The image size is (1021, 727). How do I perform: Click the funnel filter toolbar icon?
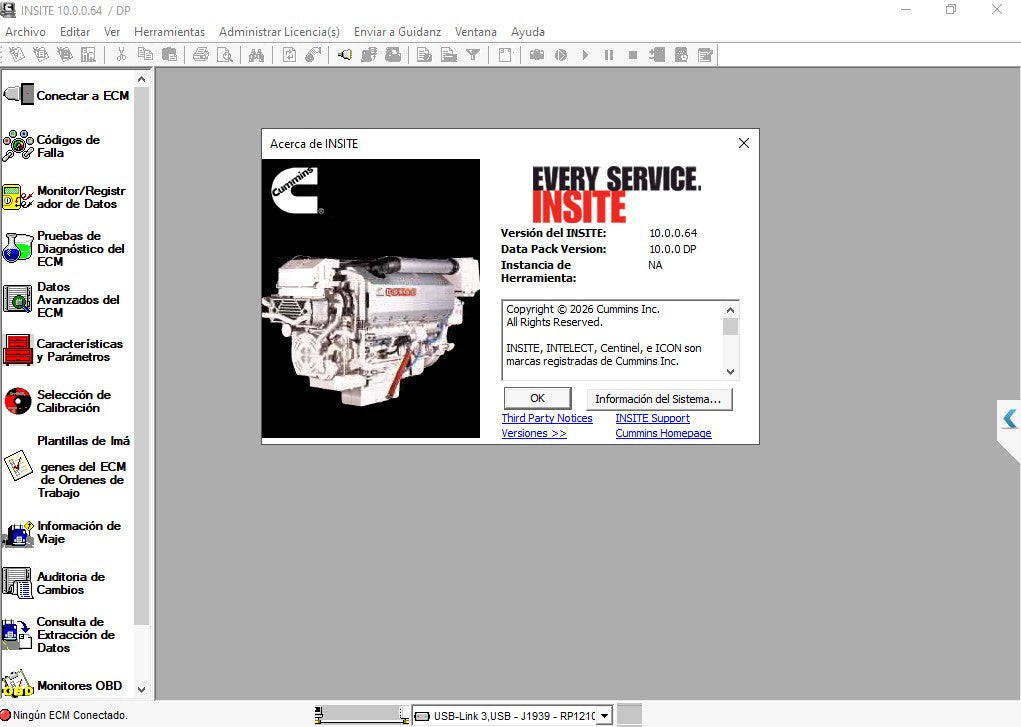click(x=473, y=55)
